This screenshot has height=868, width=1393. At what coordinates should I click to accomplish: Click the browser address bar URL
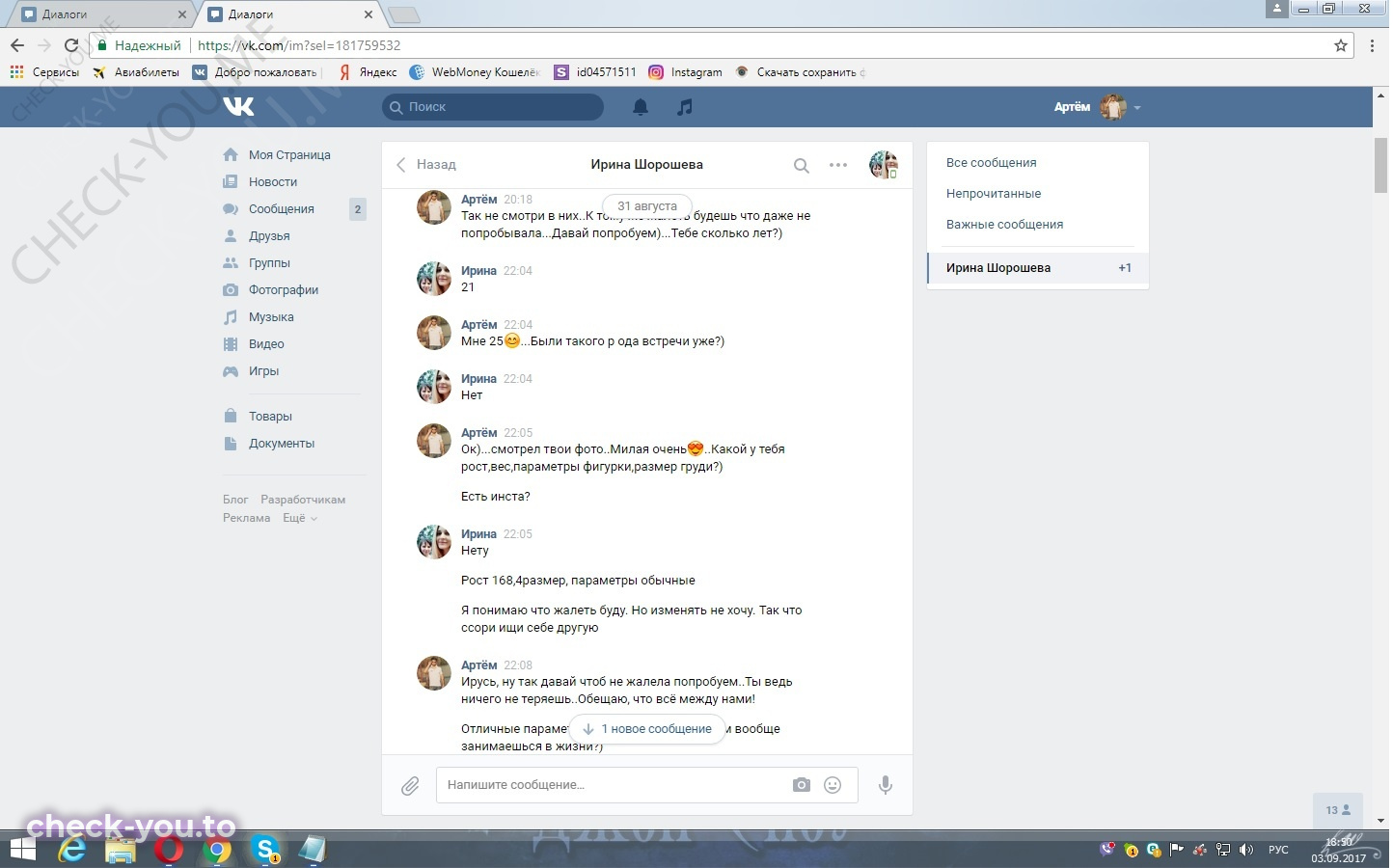[299, 45]
